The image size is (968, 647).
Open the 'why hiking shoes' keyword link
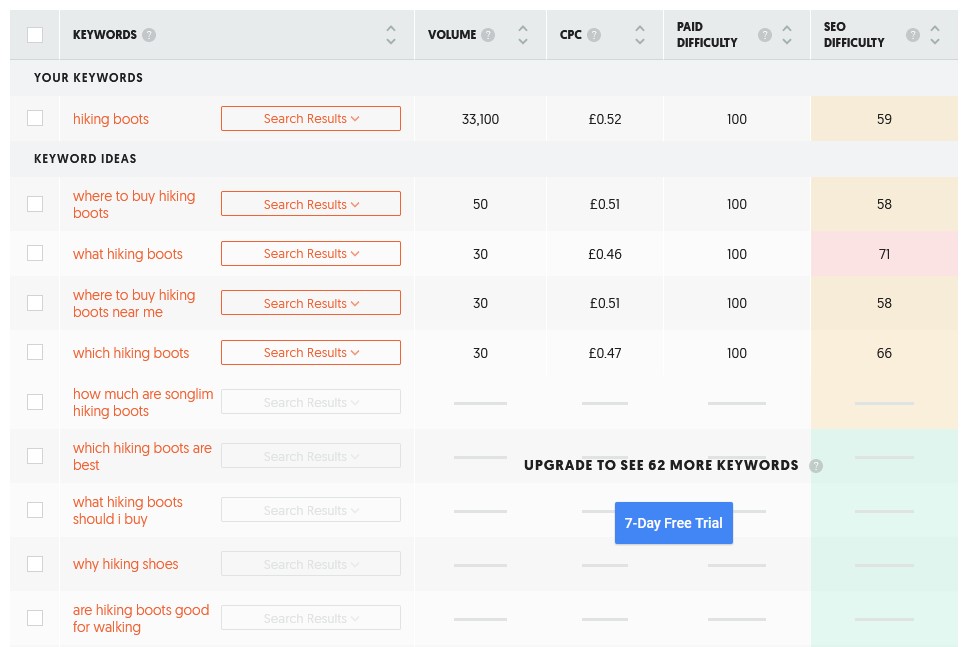point(125,564)
